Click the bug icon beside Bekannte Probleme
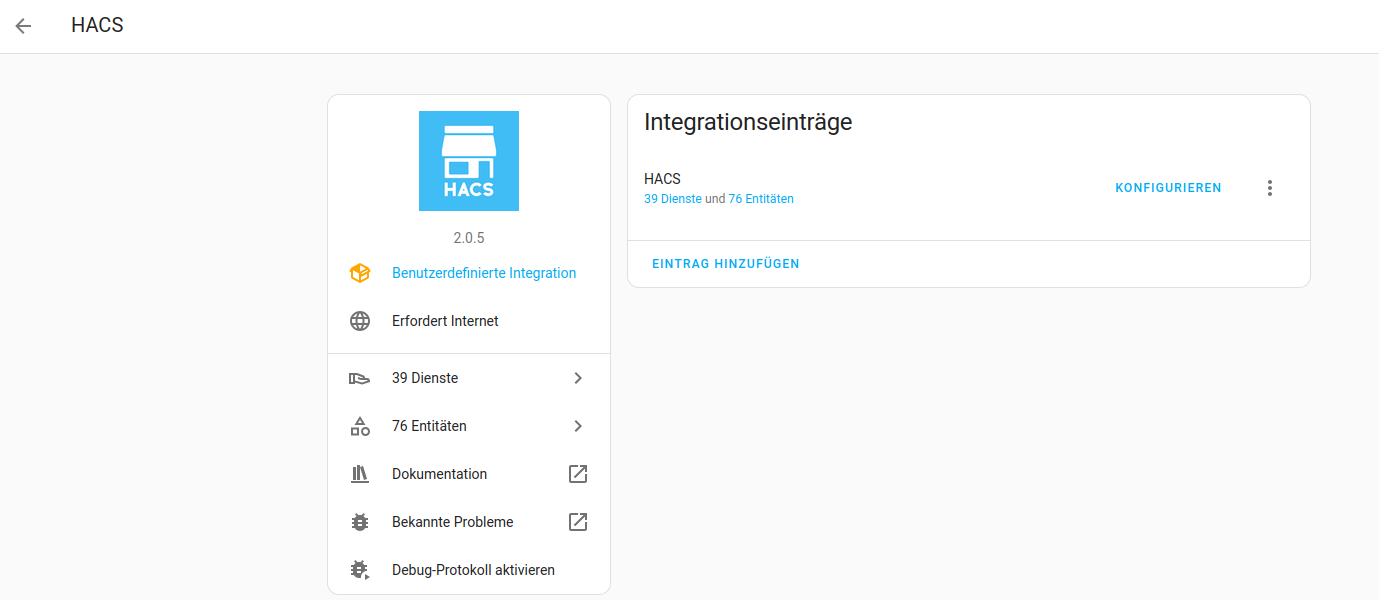This screenshot has width=1379, height=600. 360,522
